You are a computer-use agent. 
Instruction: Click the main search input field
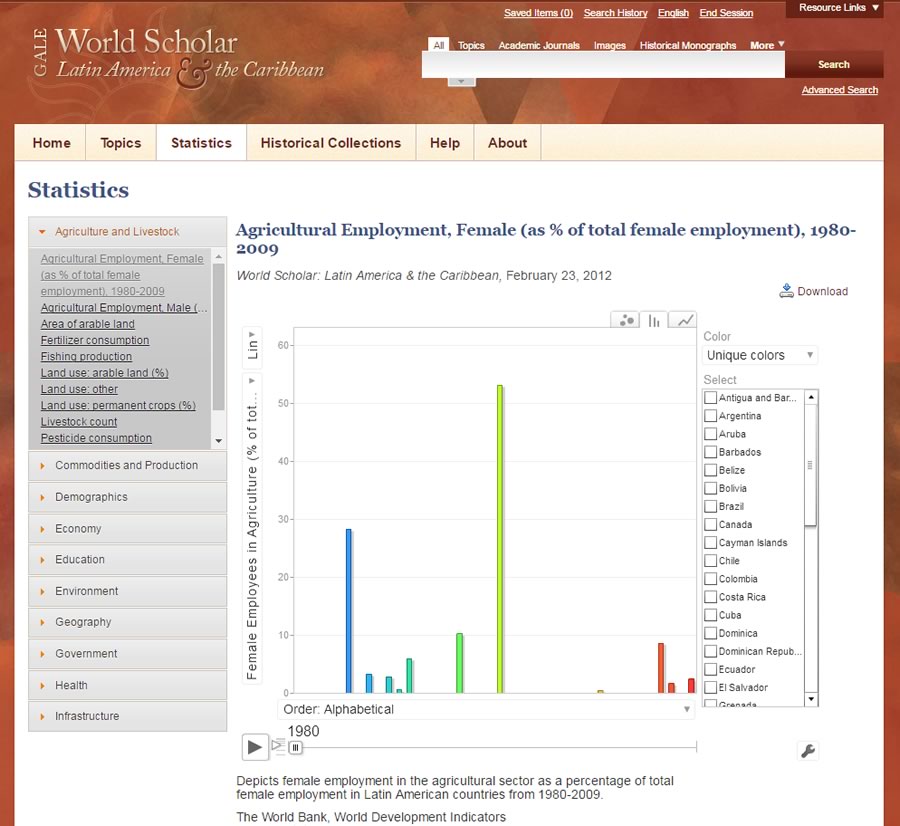(x=603, y=64)
